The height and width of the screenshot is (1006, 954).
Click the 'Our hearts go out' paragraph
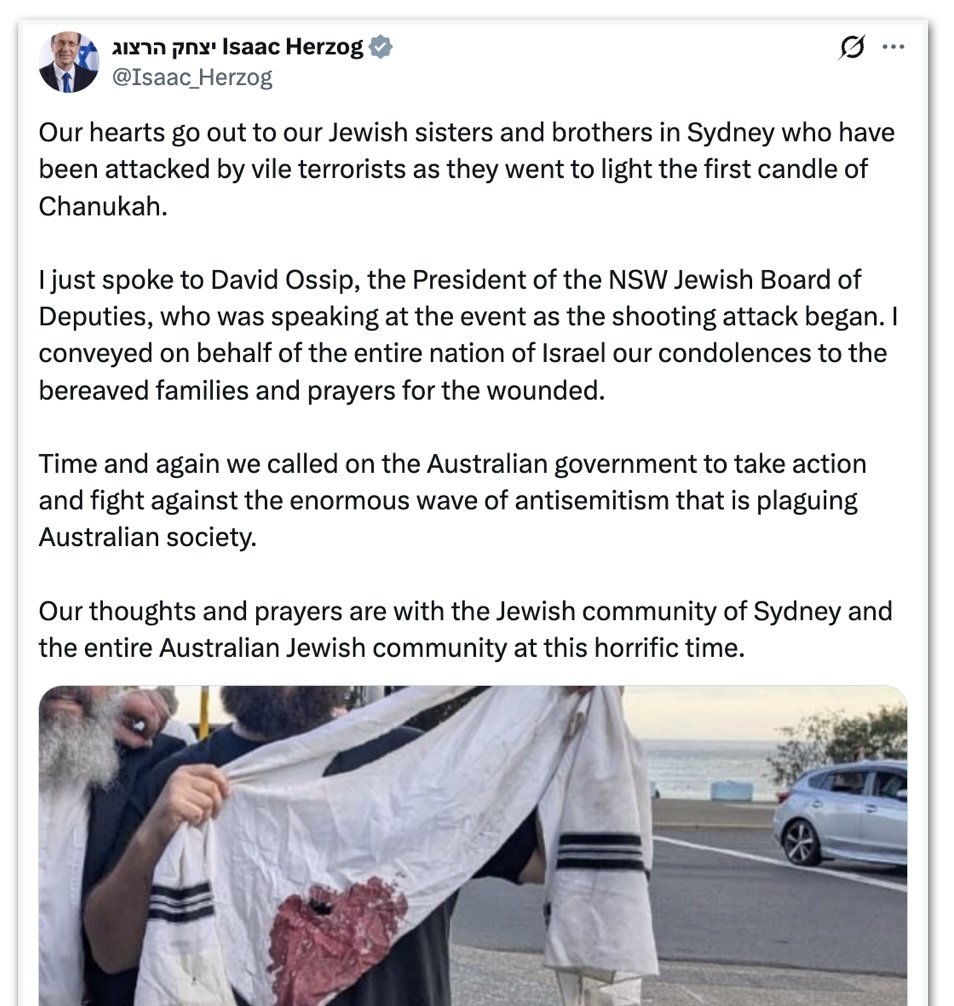(466, 169)
